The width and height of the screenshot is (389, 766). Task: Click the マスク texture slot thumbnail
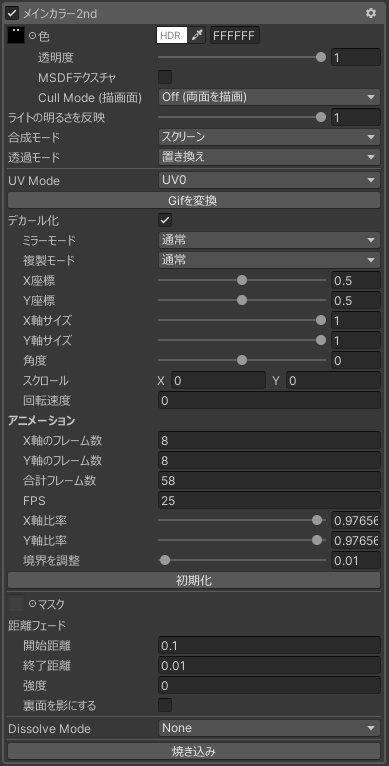click(16, 603)
